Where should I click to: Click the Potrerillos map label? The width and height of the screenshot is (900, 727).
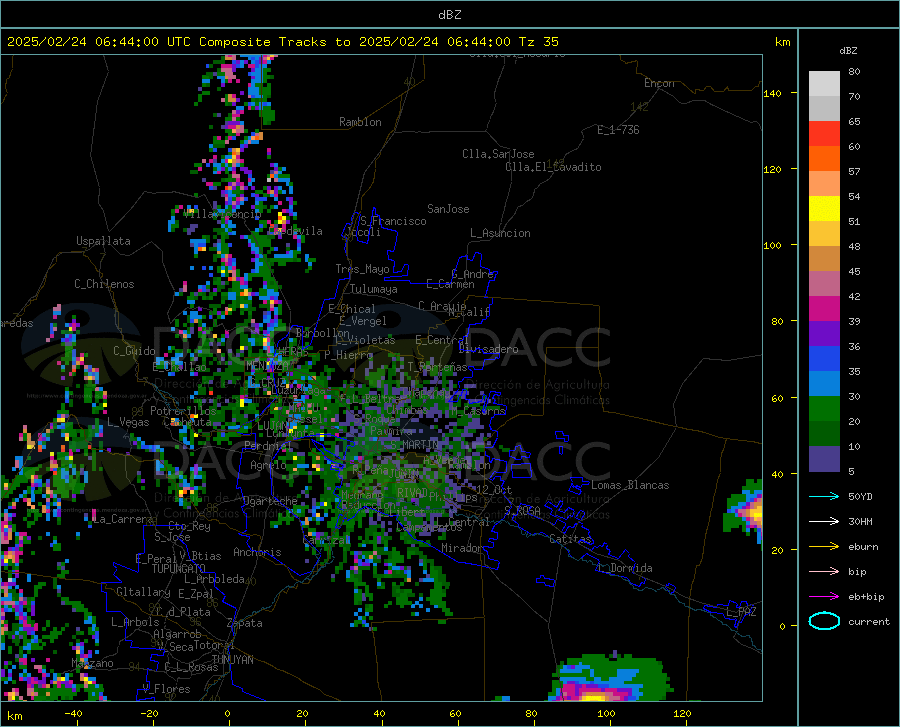(x=183, y=411)
